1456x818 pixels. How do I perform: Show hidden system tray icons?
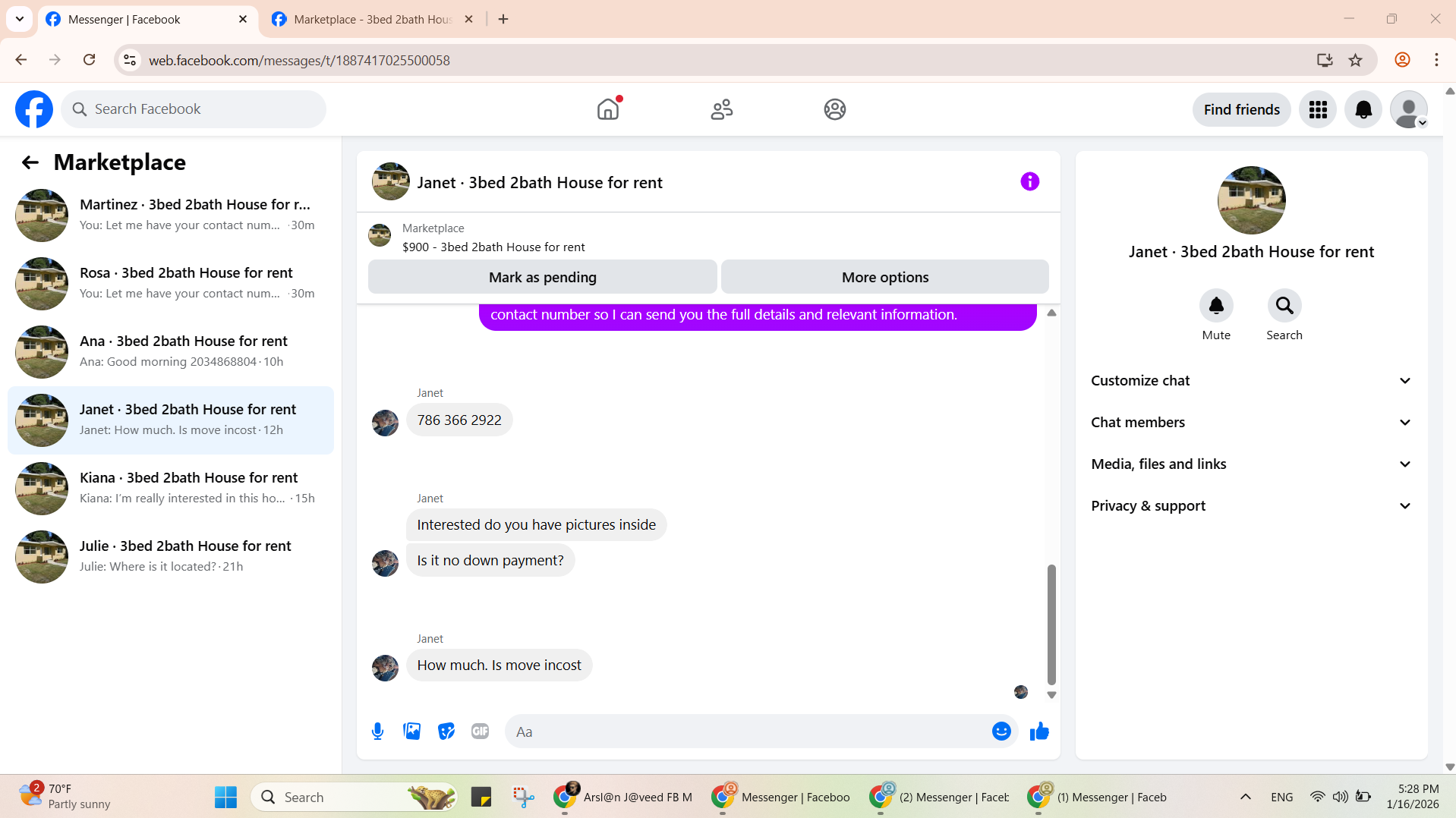1246,797
